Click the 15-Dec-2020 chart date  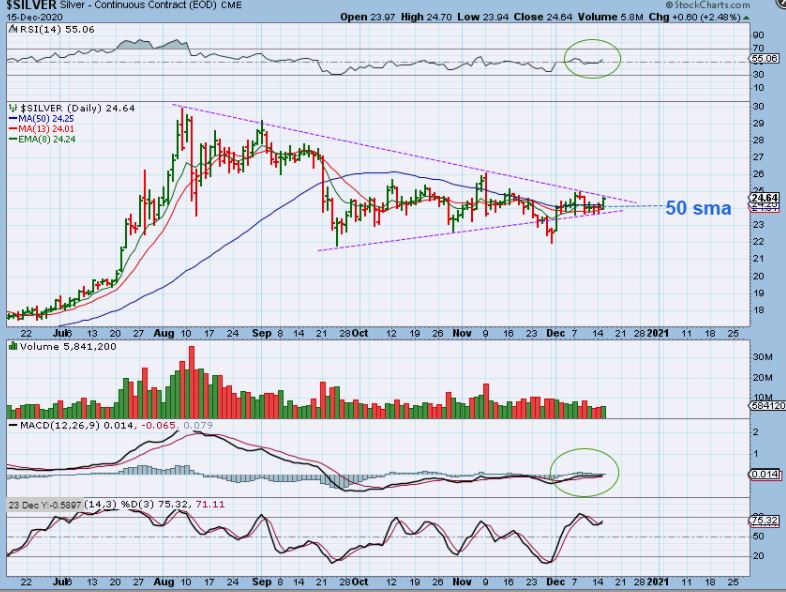[34, 17]
